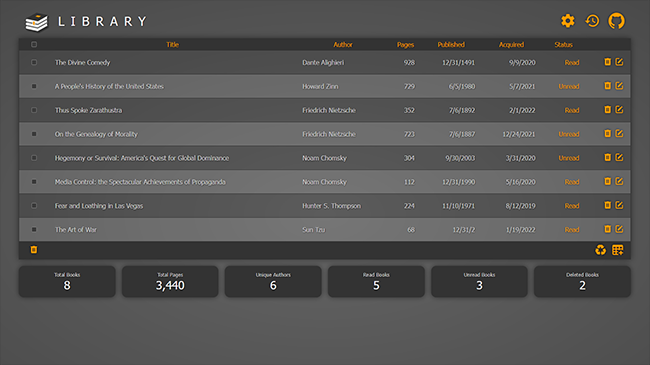650x365 pixels.
Task: Delete A People's History of the United States
Action: click(x=607, y=86)
